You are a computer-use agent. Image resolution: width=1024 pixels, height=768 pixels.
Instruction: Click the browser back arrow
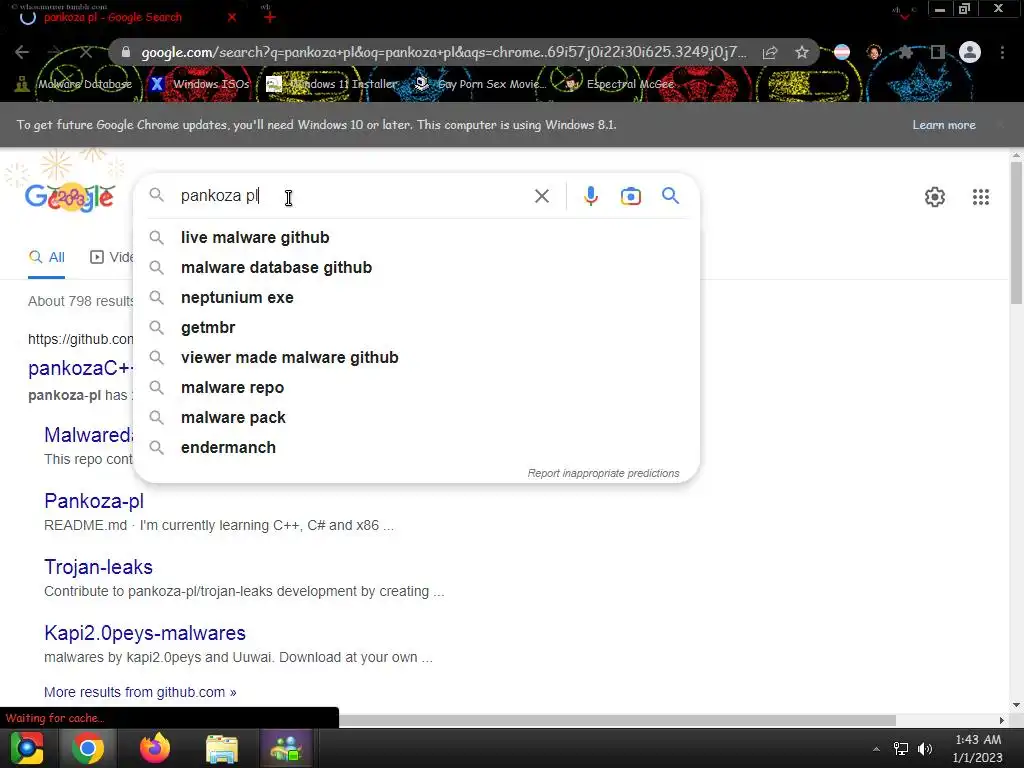pyautogui.click(x=22, y=52)
